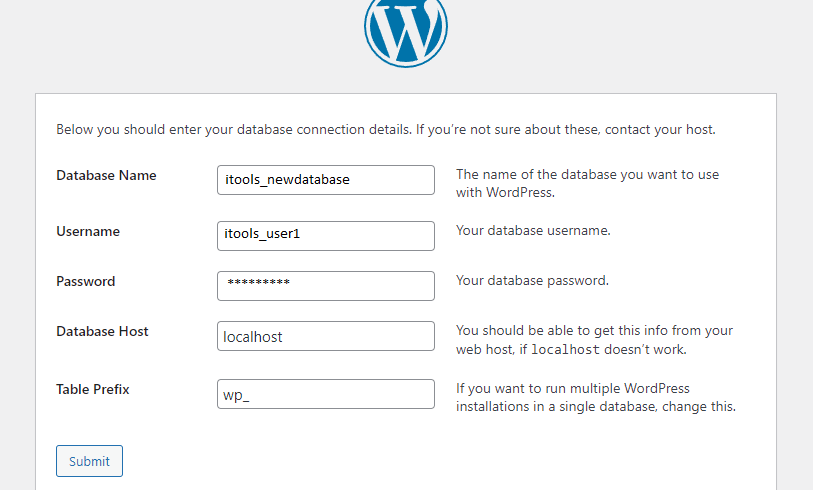Click the intro paragraph about contacting your host
Screen dimensions: 813x490
coord(386,130)
